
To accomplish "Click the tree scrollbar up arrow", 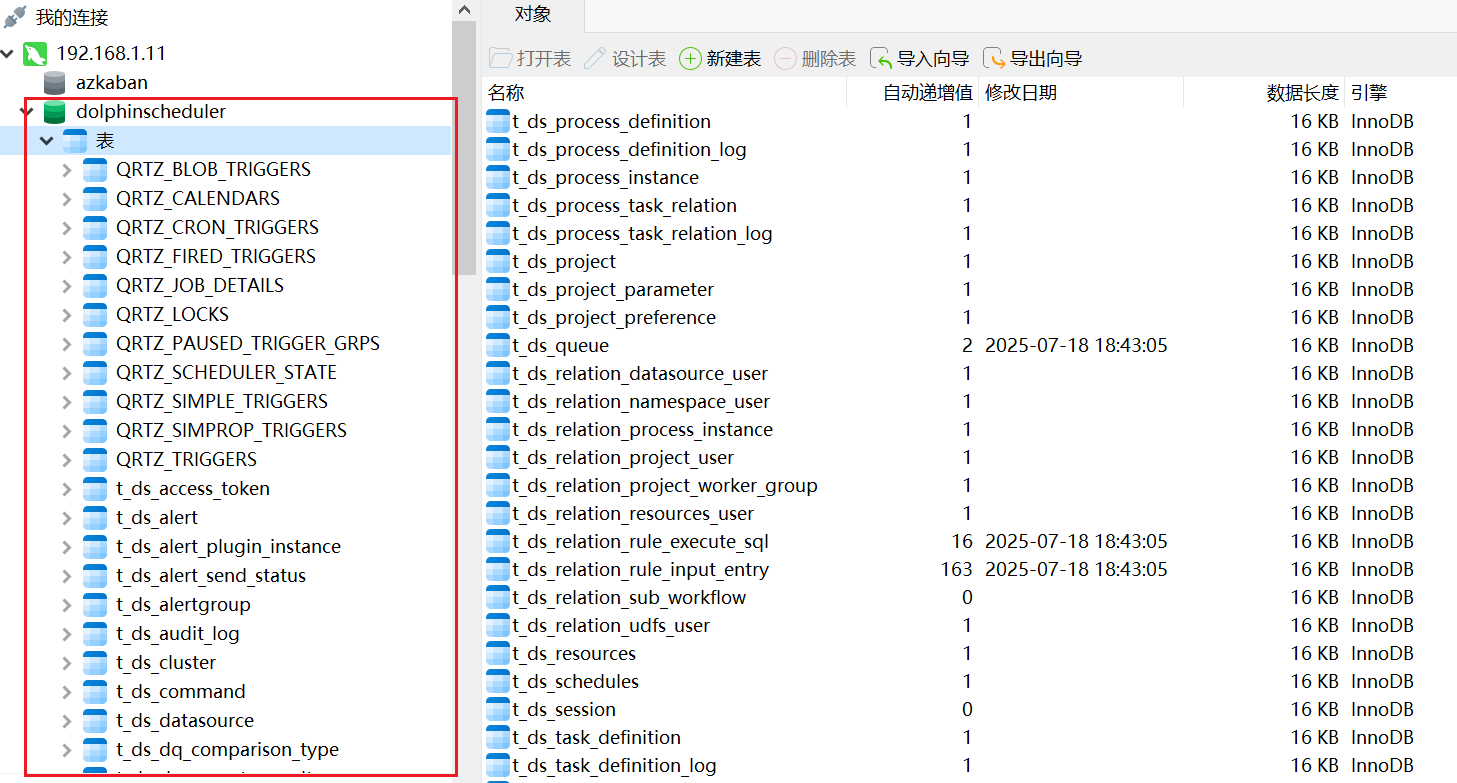I will pos(464,9).
